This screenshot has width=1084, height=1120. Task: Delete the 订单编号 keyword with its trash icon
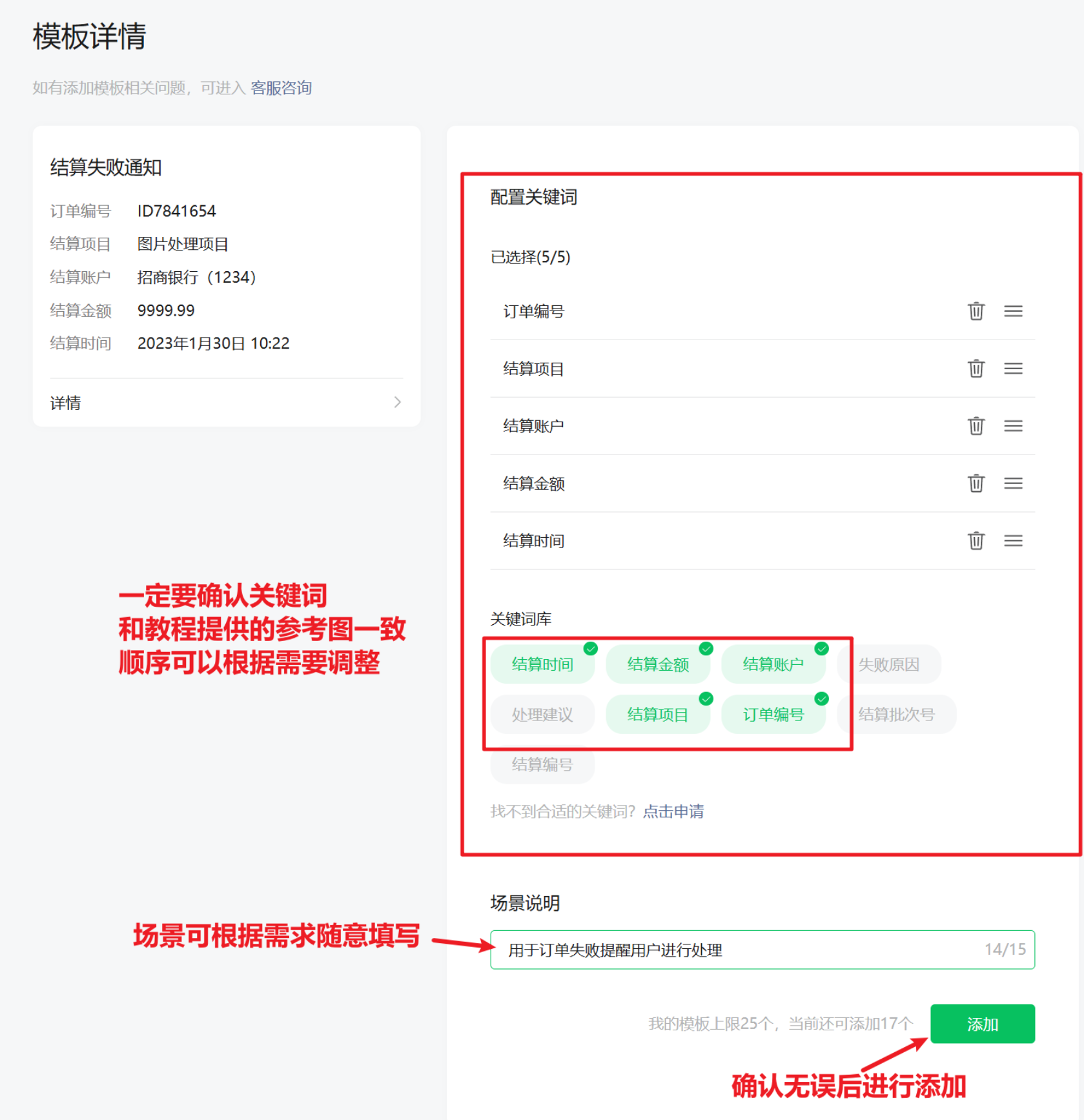976,311
